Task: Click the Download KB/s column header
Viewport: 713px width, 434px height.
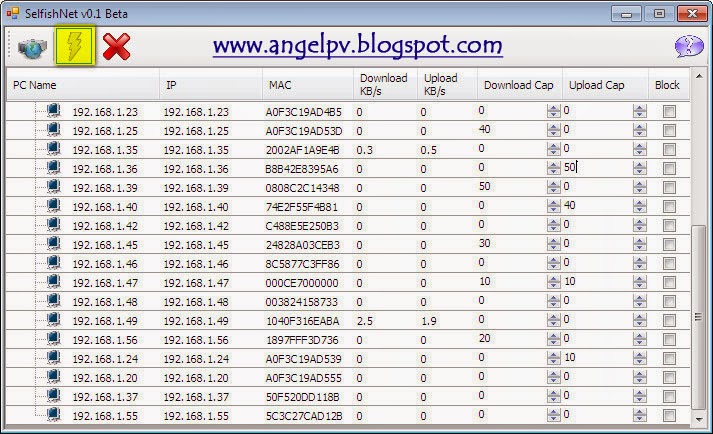Action: pos(385,85)
